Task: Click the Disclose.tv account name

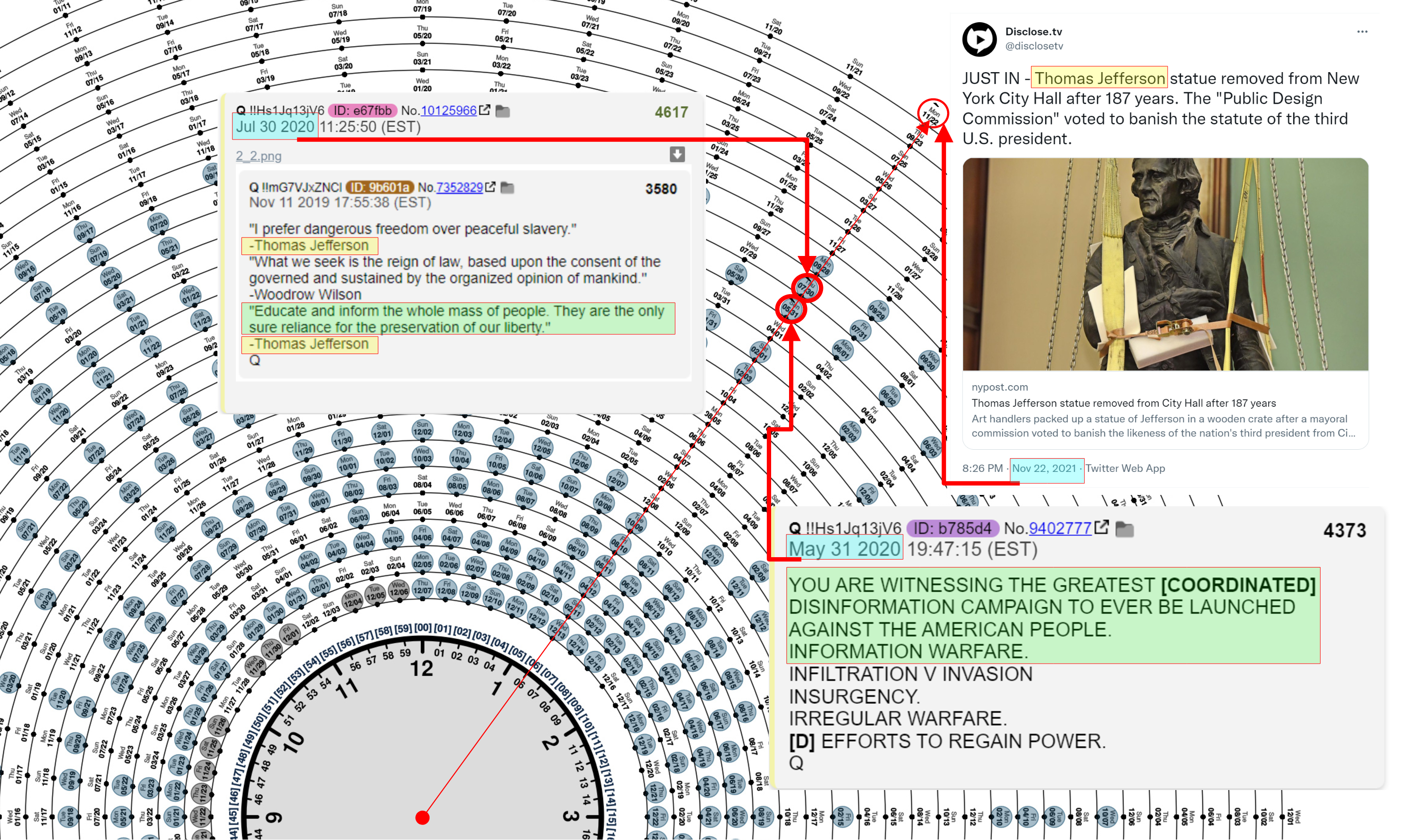Action: click(1033, 32)
